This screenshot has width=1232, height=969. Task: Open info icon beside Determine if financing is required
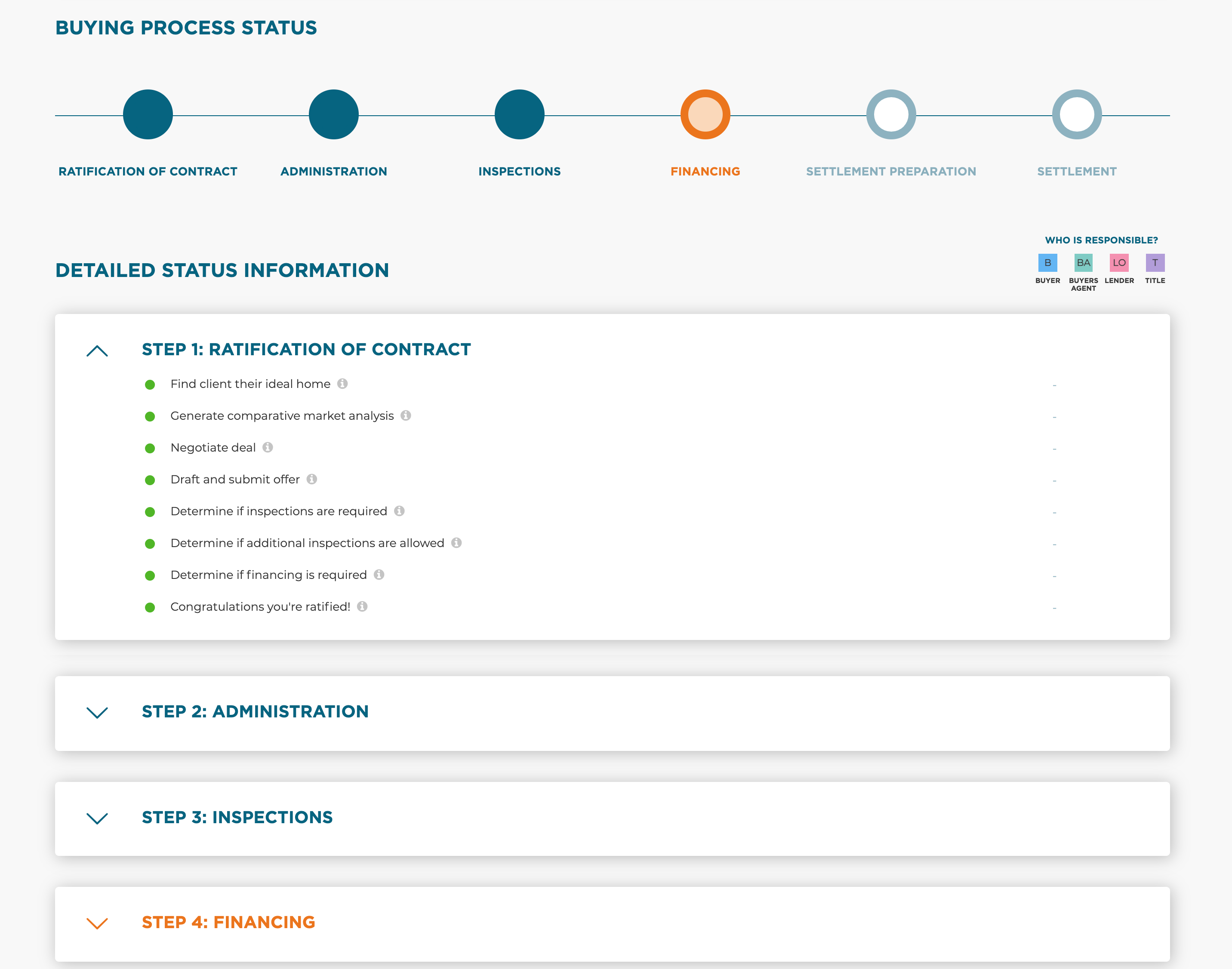coord(379,574)
